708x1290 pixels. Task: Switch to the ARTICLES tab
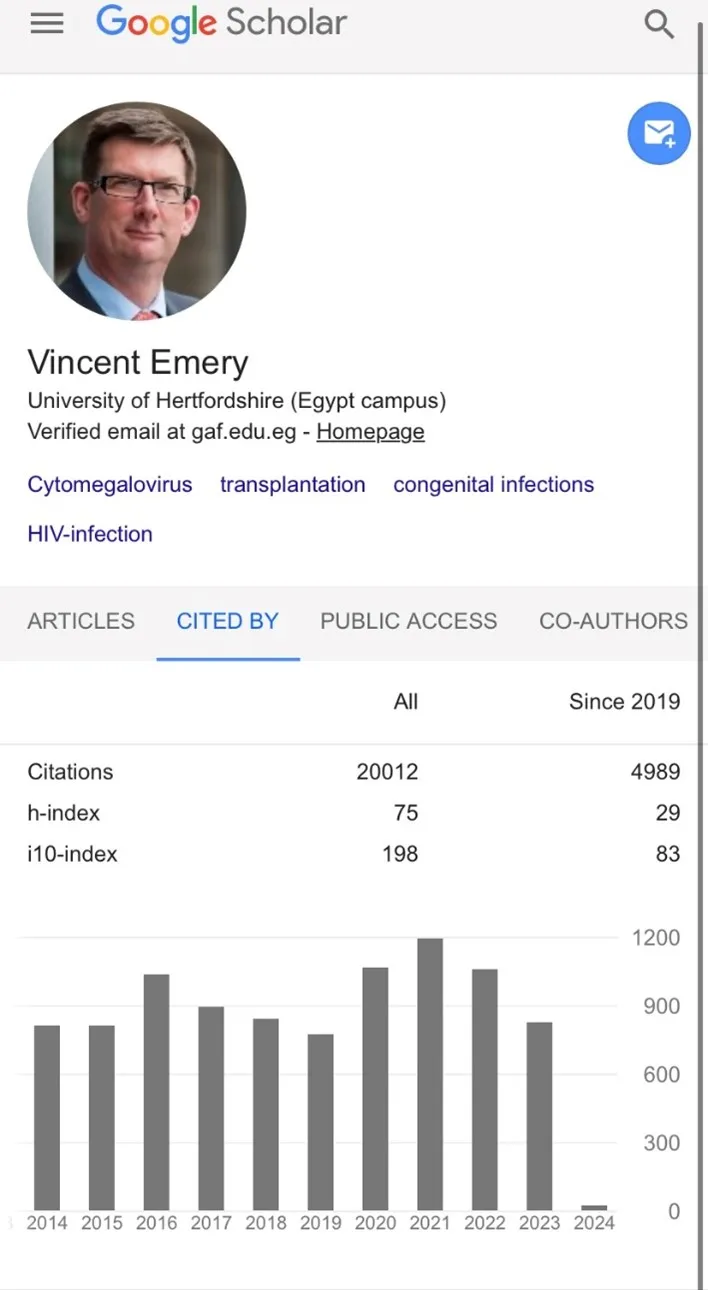click(81, 621)
